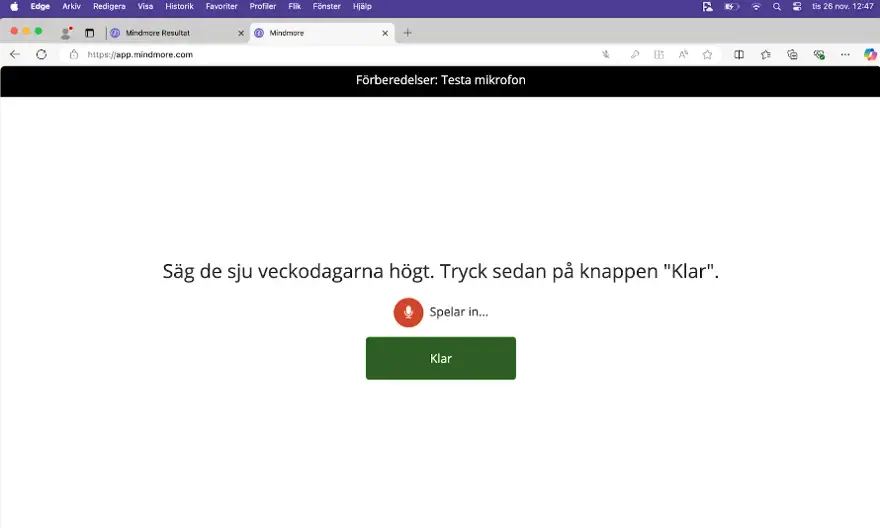
Task: Reload the page with the refresh icon
Action: [x=41, y=54]
